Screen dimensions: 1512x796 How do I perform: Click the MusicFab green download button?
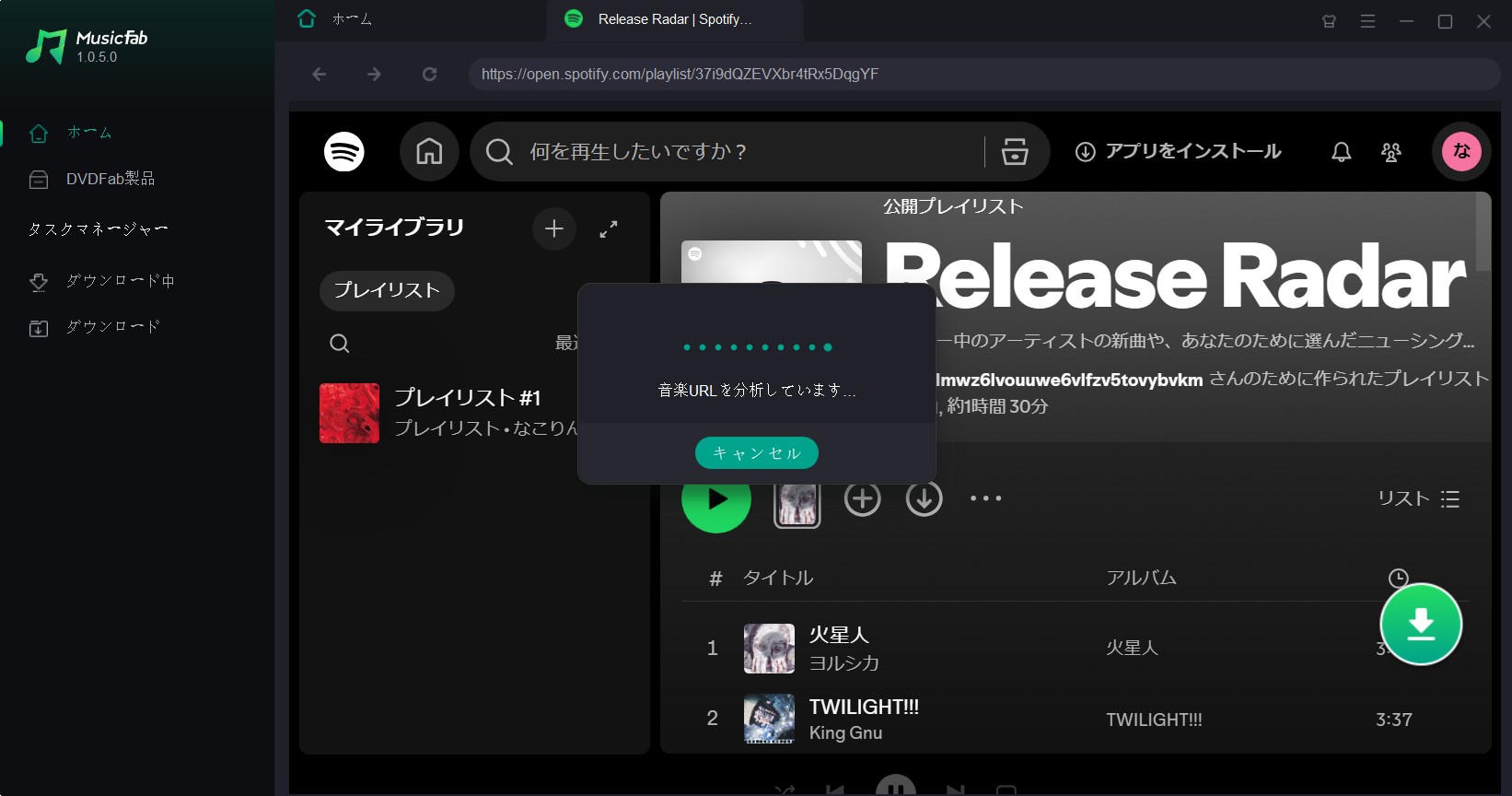tap(1421, 624)
